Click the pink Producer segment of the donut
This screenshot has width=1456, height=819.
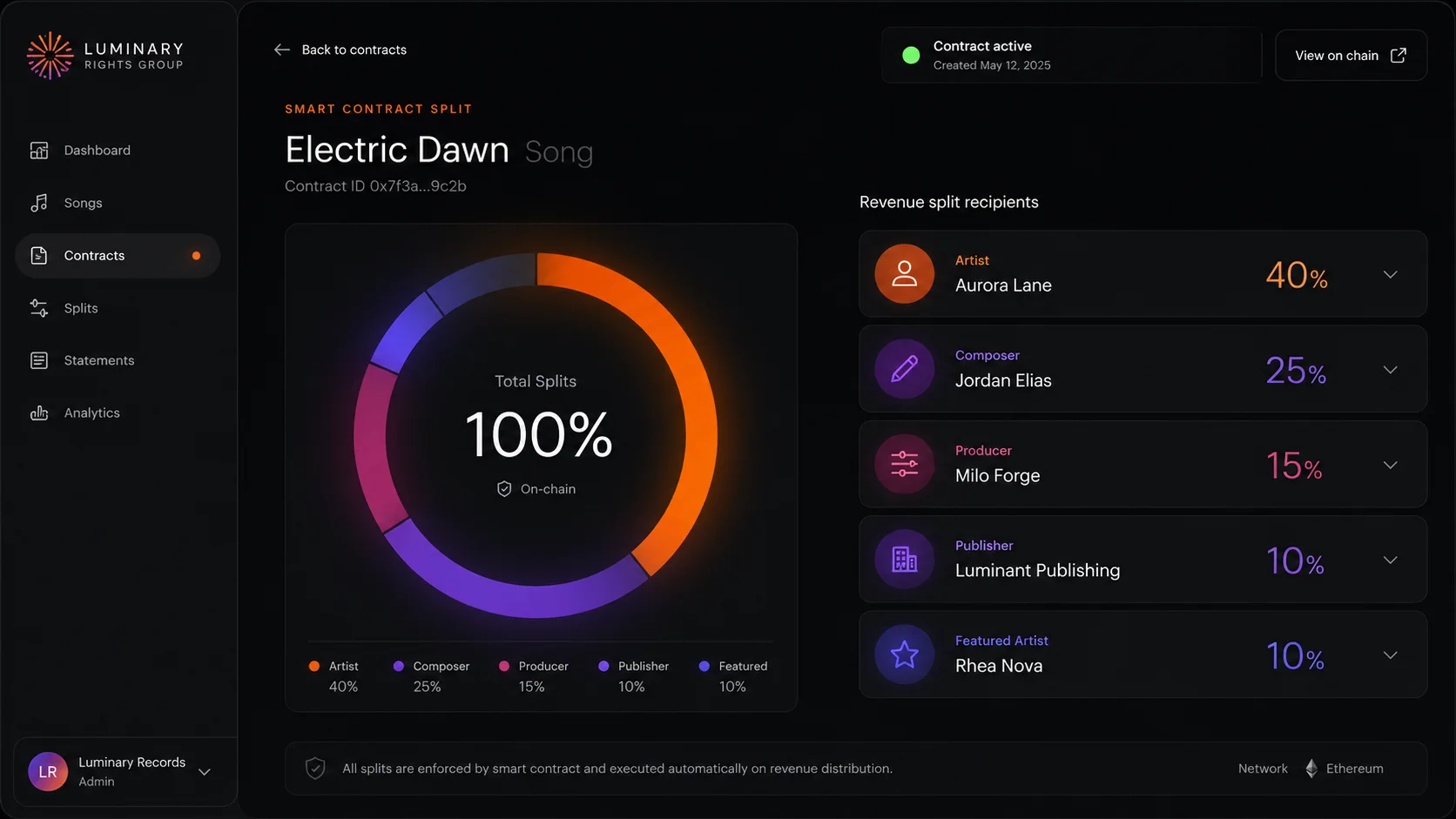point(373,448)
